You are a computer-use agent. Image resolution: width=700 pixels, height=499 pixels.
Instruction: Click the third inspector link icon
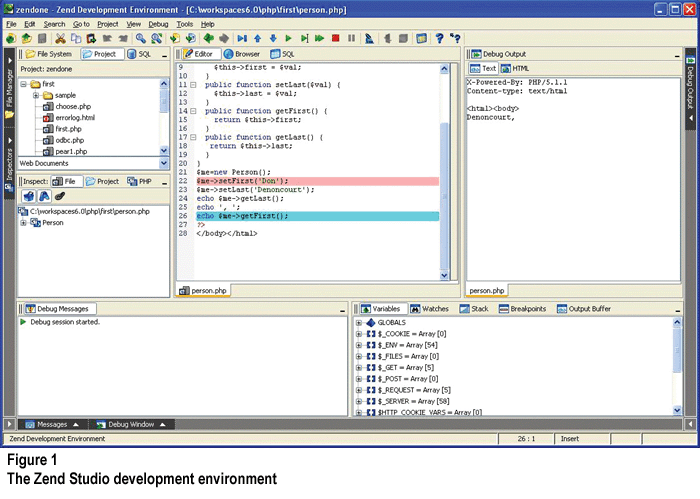coord(60,196)
